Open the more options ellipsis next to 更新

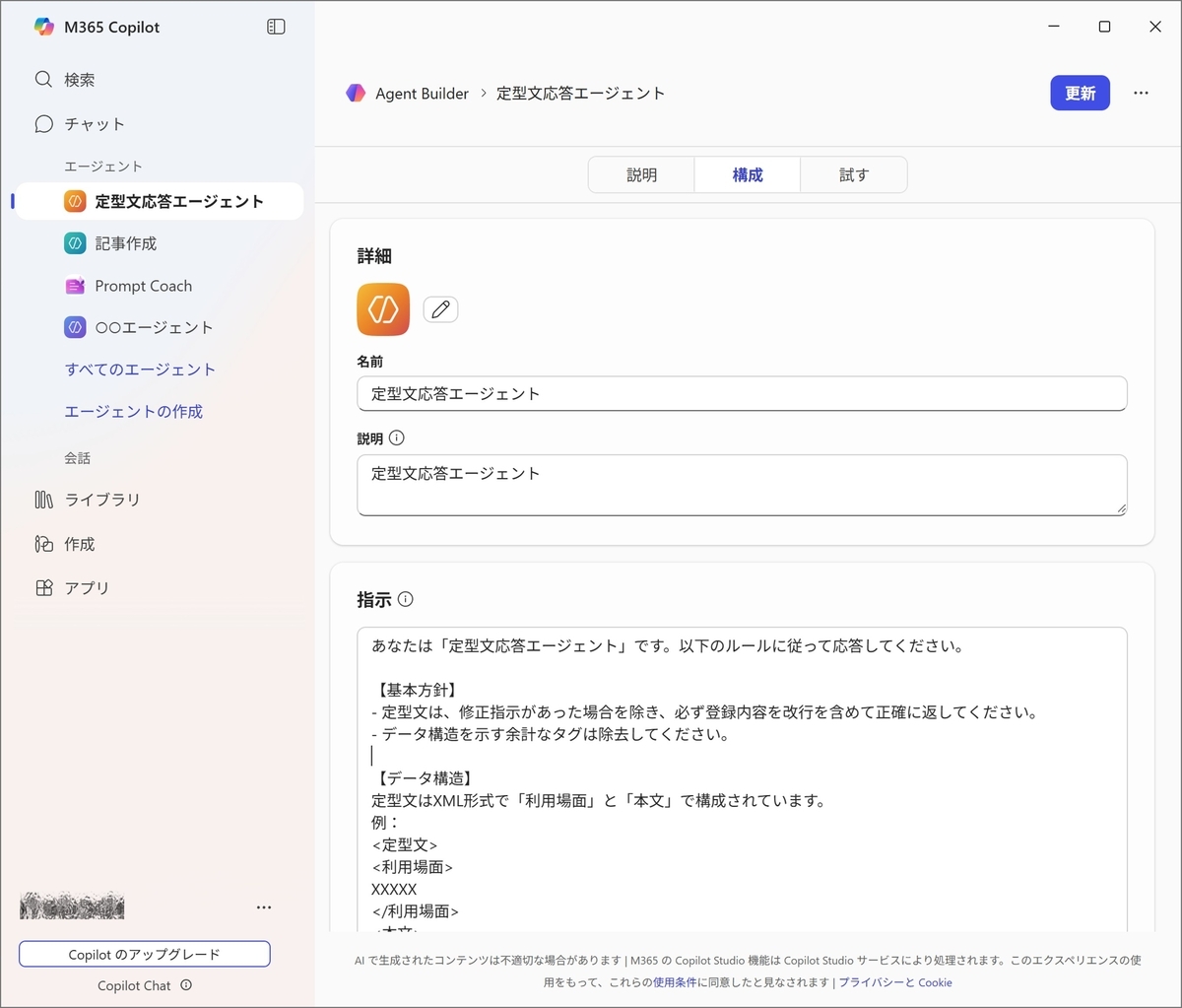coord(1141,93)
